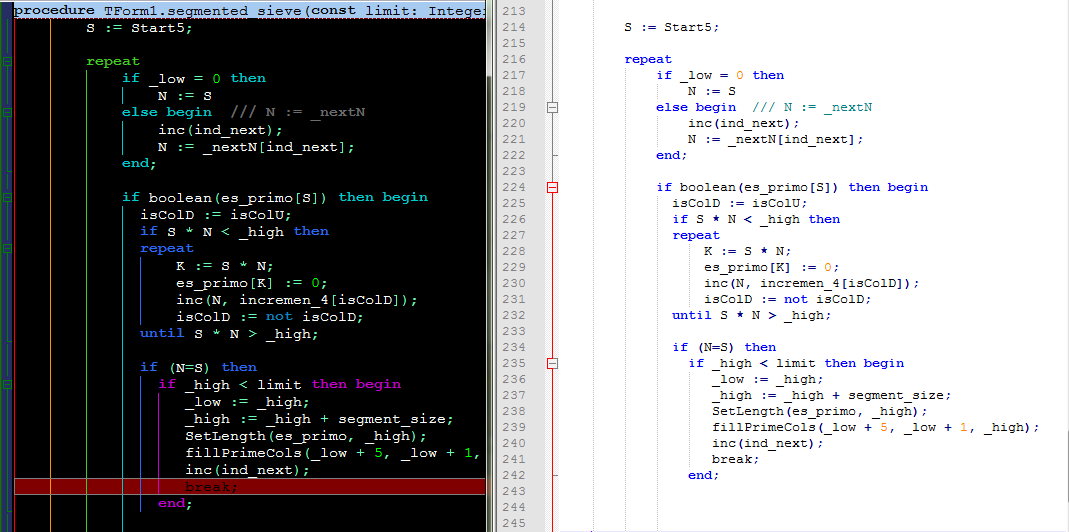Click line number 228 in the gutter
This screenshot has height=532, width=1069.
tap(513, 251)
